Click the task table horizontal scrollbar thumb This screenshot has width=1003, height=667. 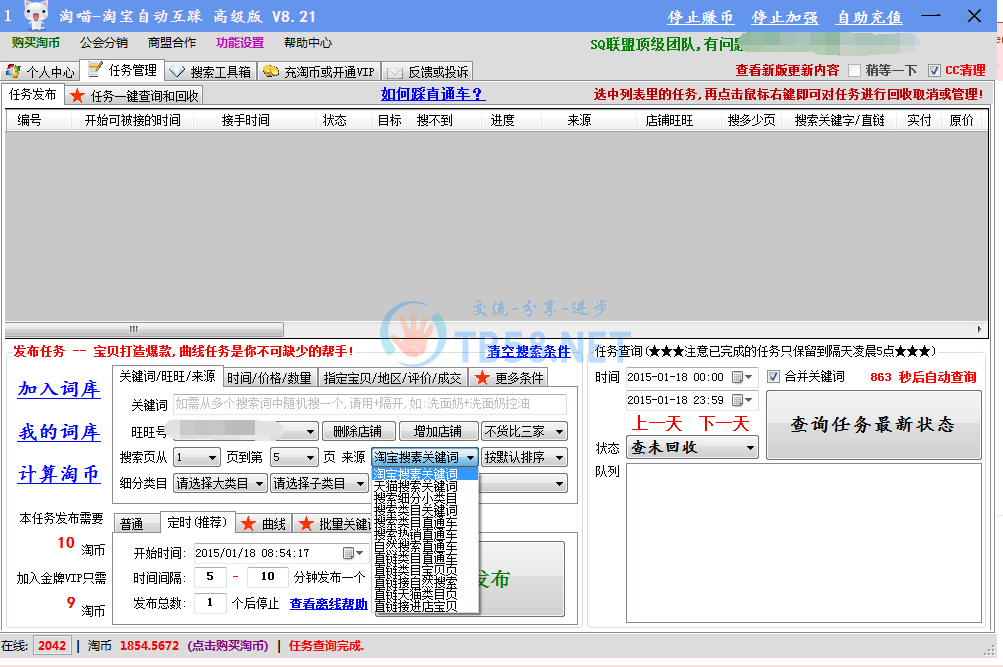pos(145,329)
